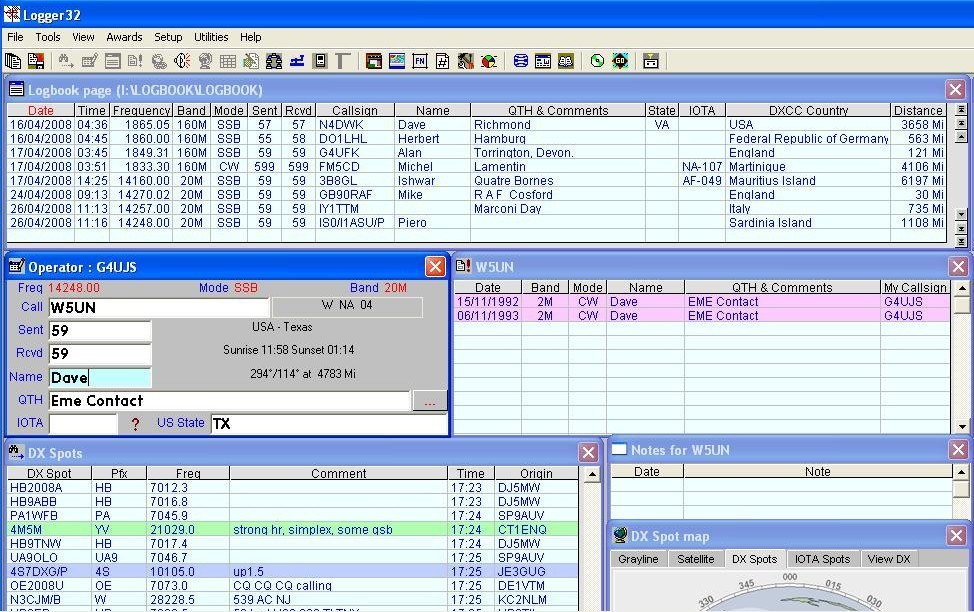Switch to the IOTA Spots tab
The height and width of the screenshot is (612, 974).
(x=822, y=559)
